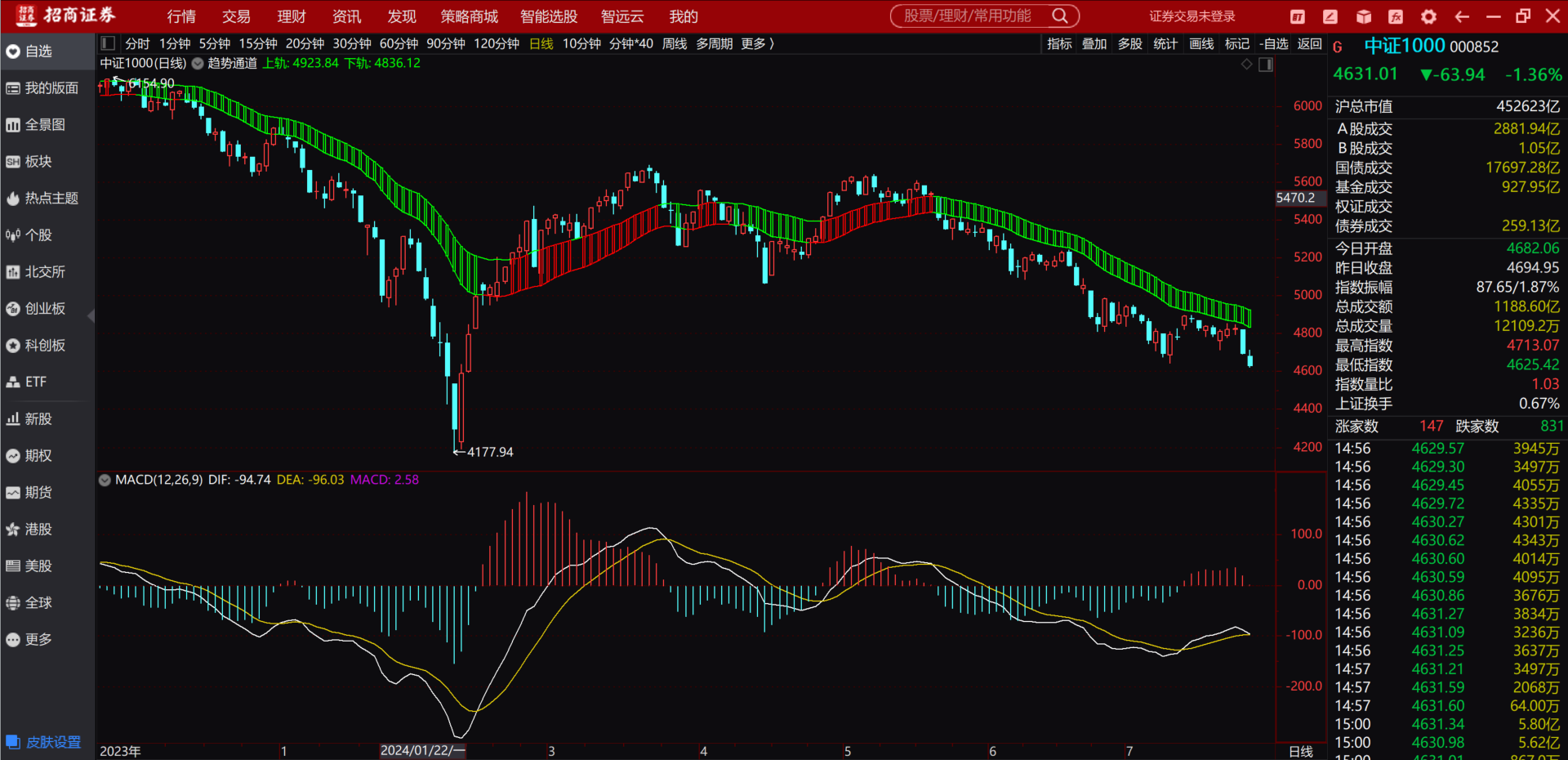Image resolution: width=1568 pixels, height=760 pixels.
Task: Open MACD indicator dropdown
Action: tap(105, 481)
